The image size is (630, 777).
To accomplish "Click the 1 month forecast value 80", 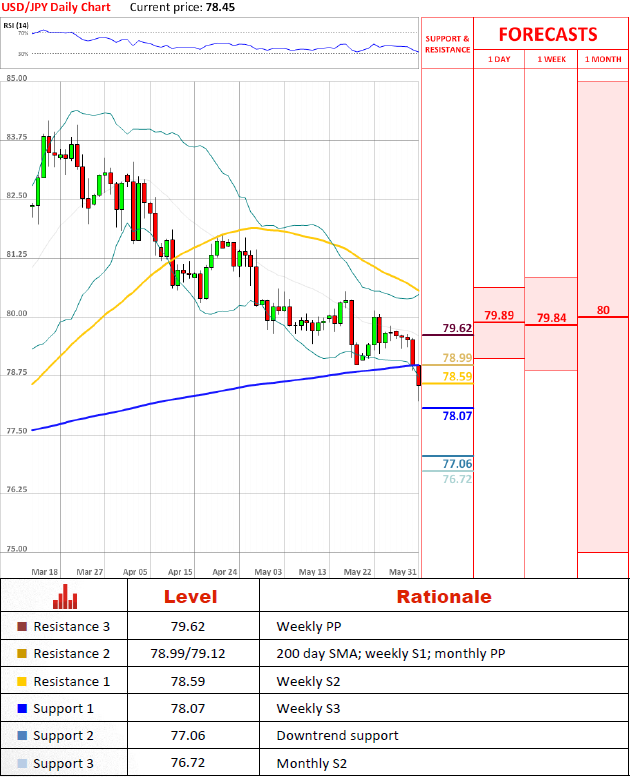I will 603,310.
